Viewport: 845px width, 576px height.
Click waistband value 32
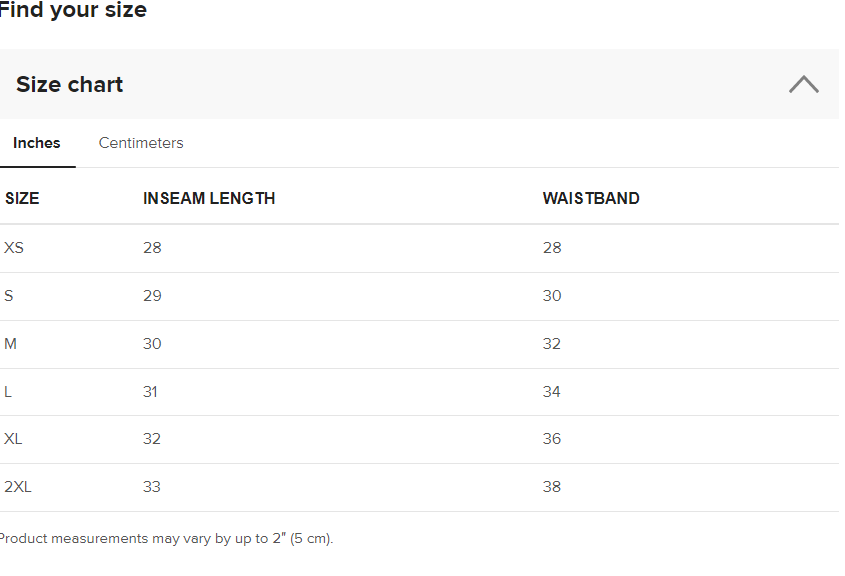point(552,344)
